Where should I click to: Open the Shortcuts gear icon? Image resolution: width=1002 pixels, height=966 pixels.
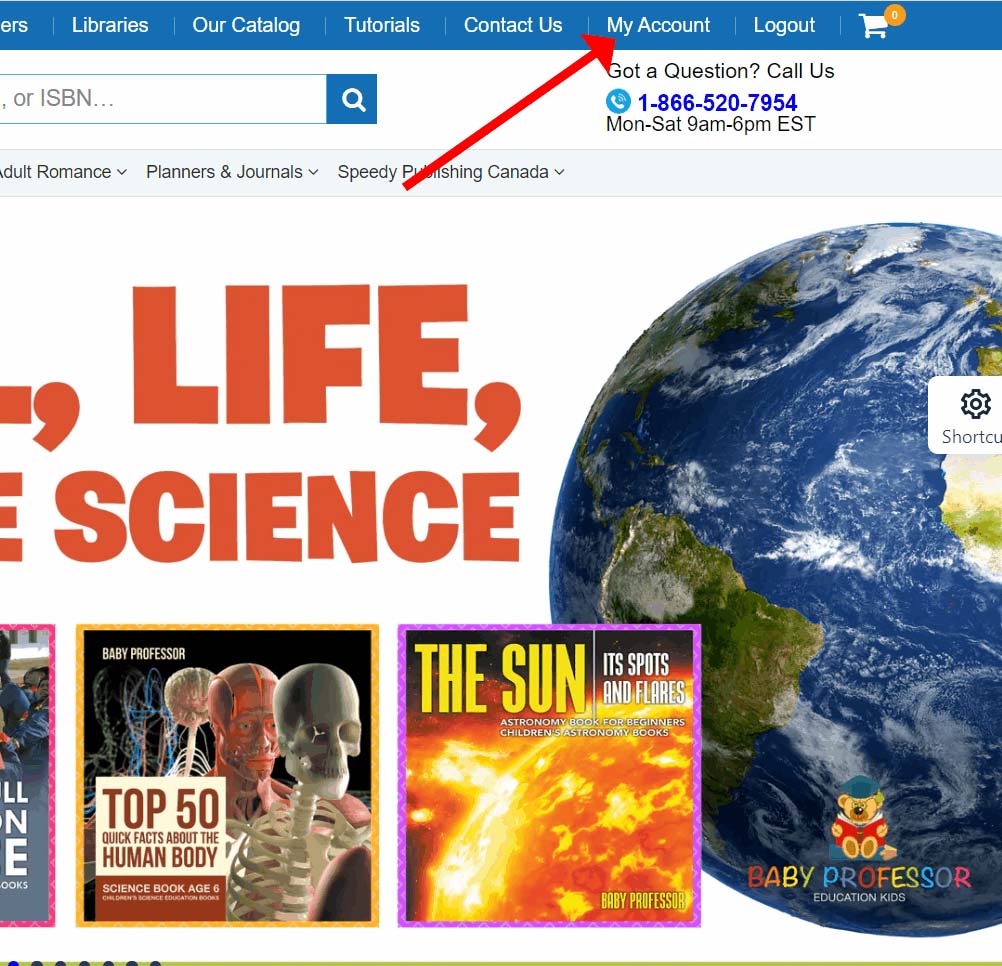975,404
